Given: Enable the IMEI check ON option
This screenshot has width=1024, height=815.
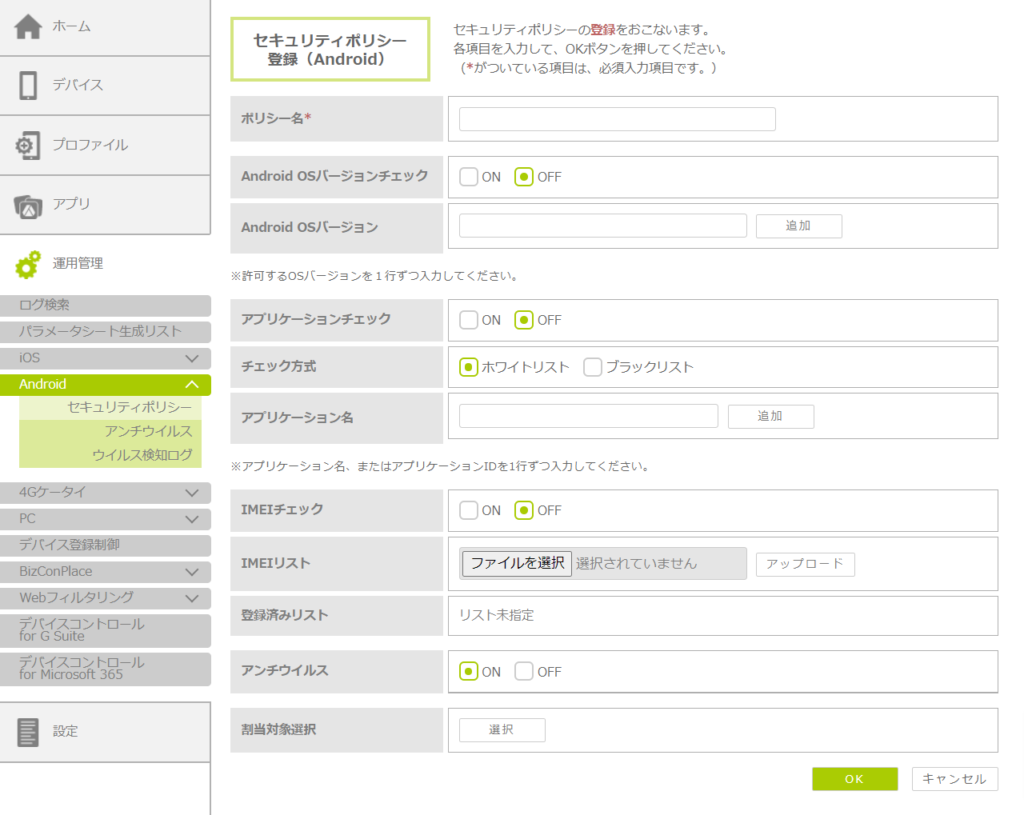Looking at the screenshot, I should (x=469, y=510).
